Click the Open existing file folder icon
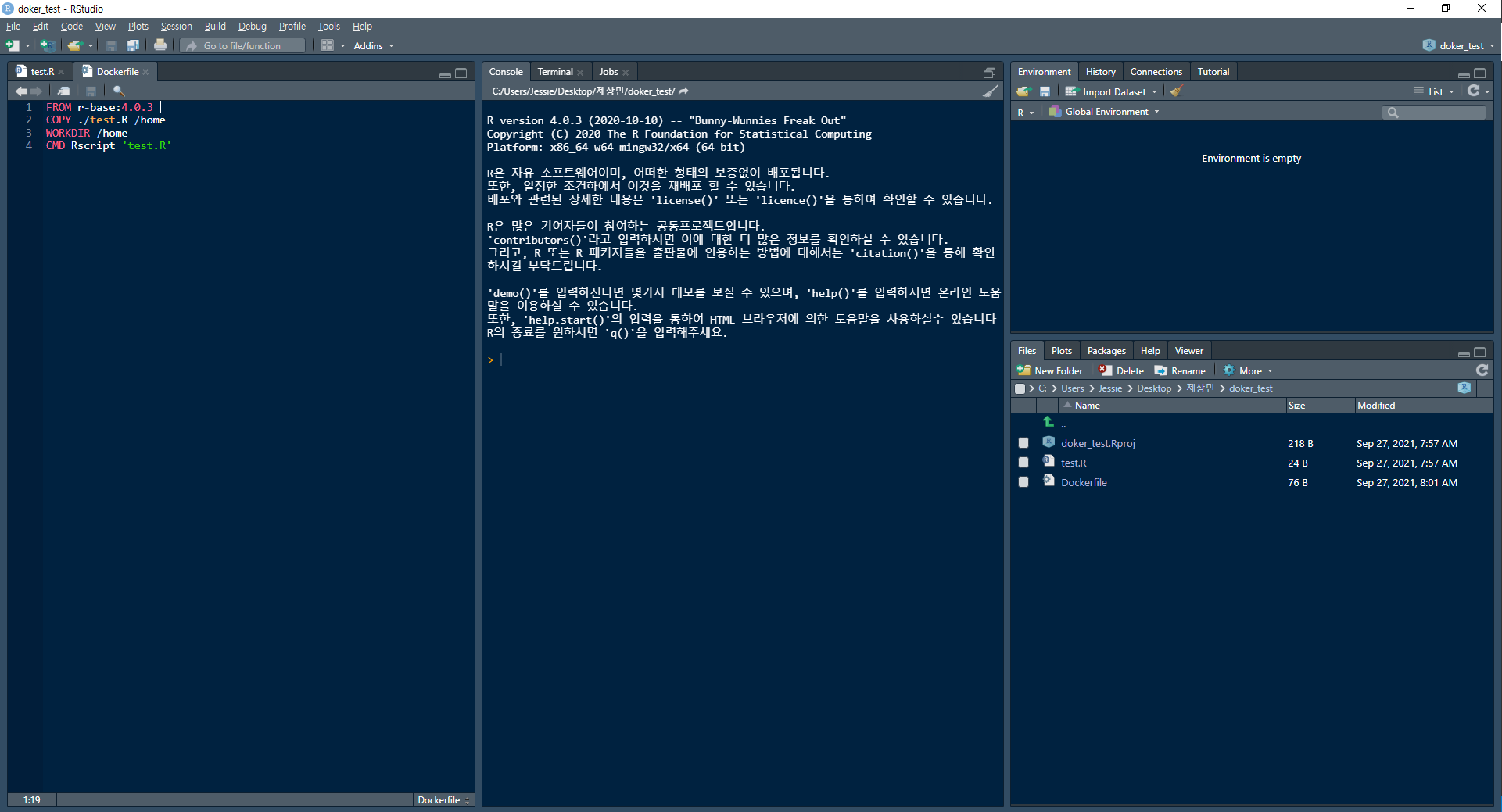 74,45
